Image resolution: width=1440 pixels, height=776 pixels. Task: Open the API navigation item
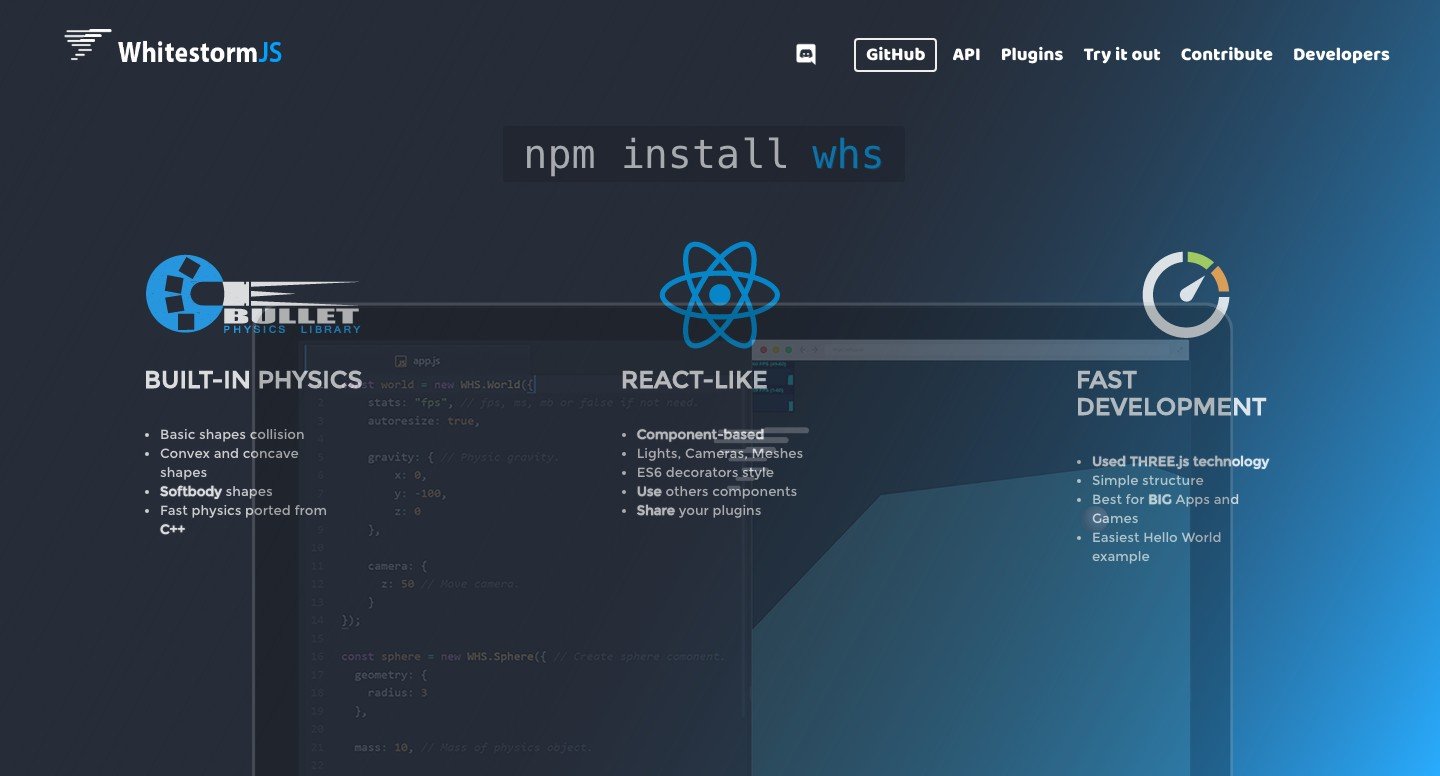tap(966, 54)
